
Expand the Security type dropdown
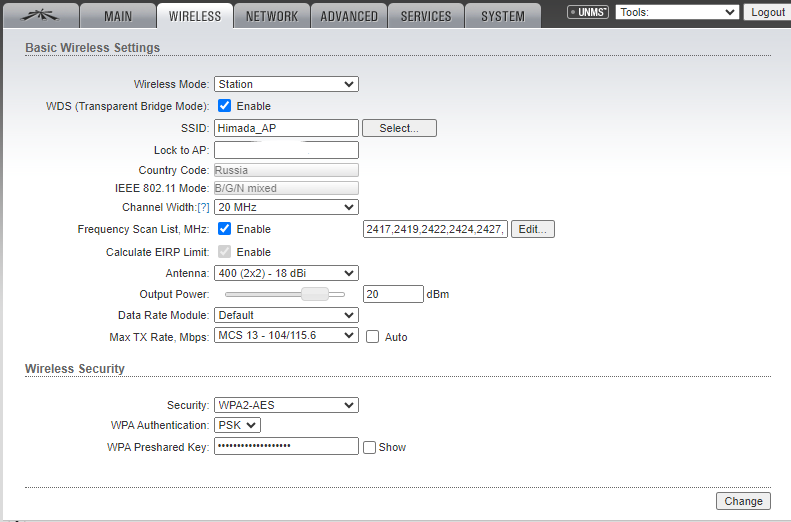[x=286, y=405]
